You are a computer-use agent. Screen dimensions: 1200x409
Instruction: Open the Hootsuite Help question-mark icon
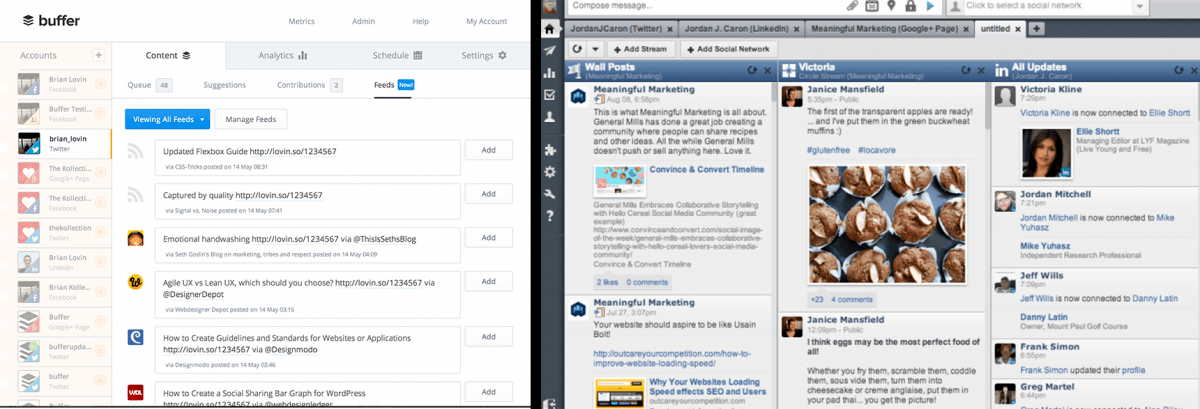[550, 216]
